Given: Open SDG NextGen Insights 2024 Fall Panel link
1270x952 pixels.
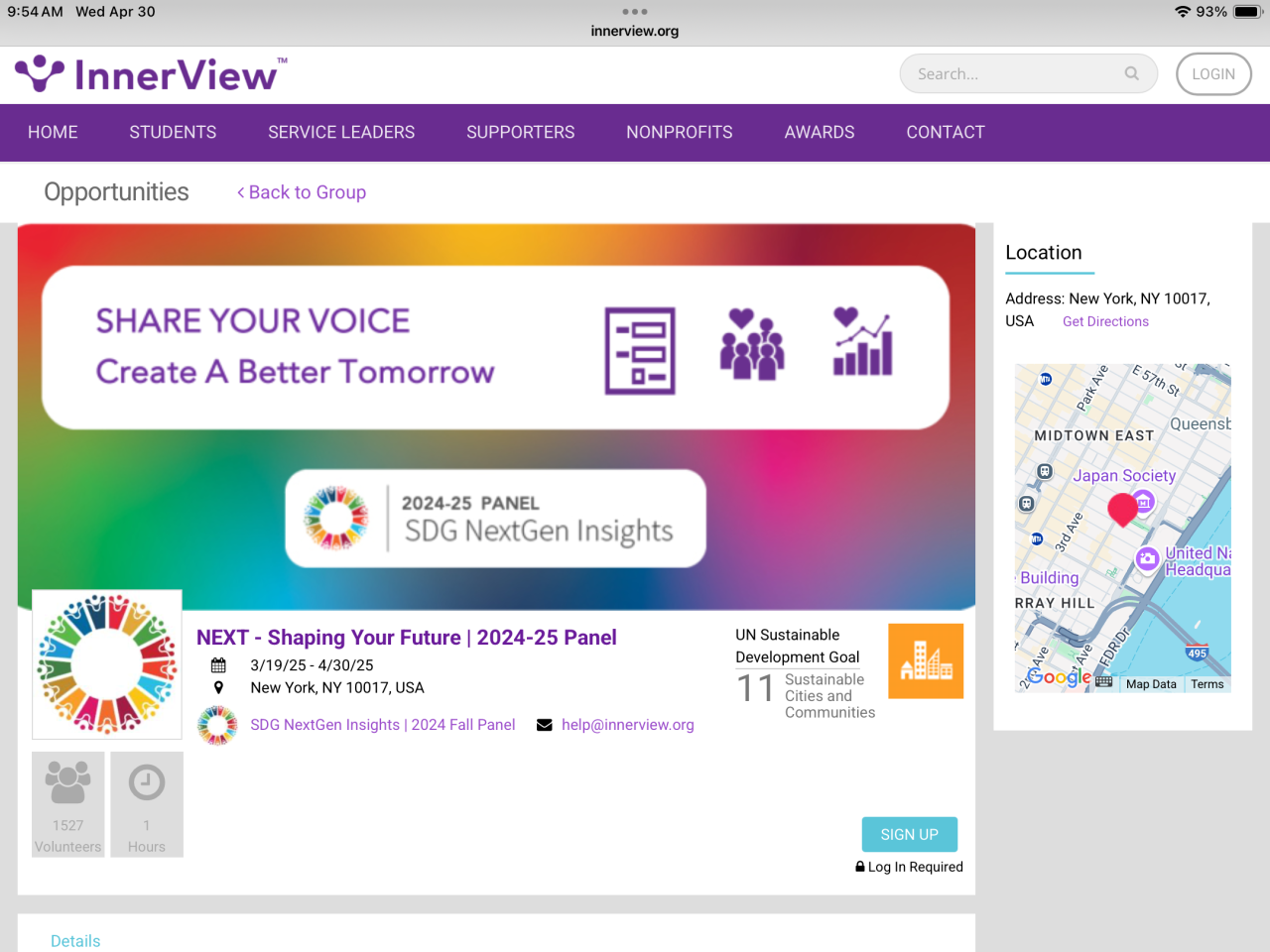Looking at the screenshot, I should click(383, 725).
